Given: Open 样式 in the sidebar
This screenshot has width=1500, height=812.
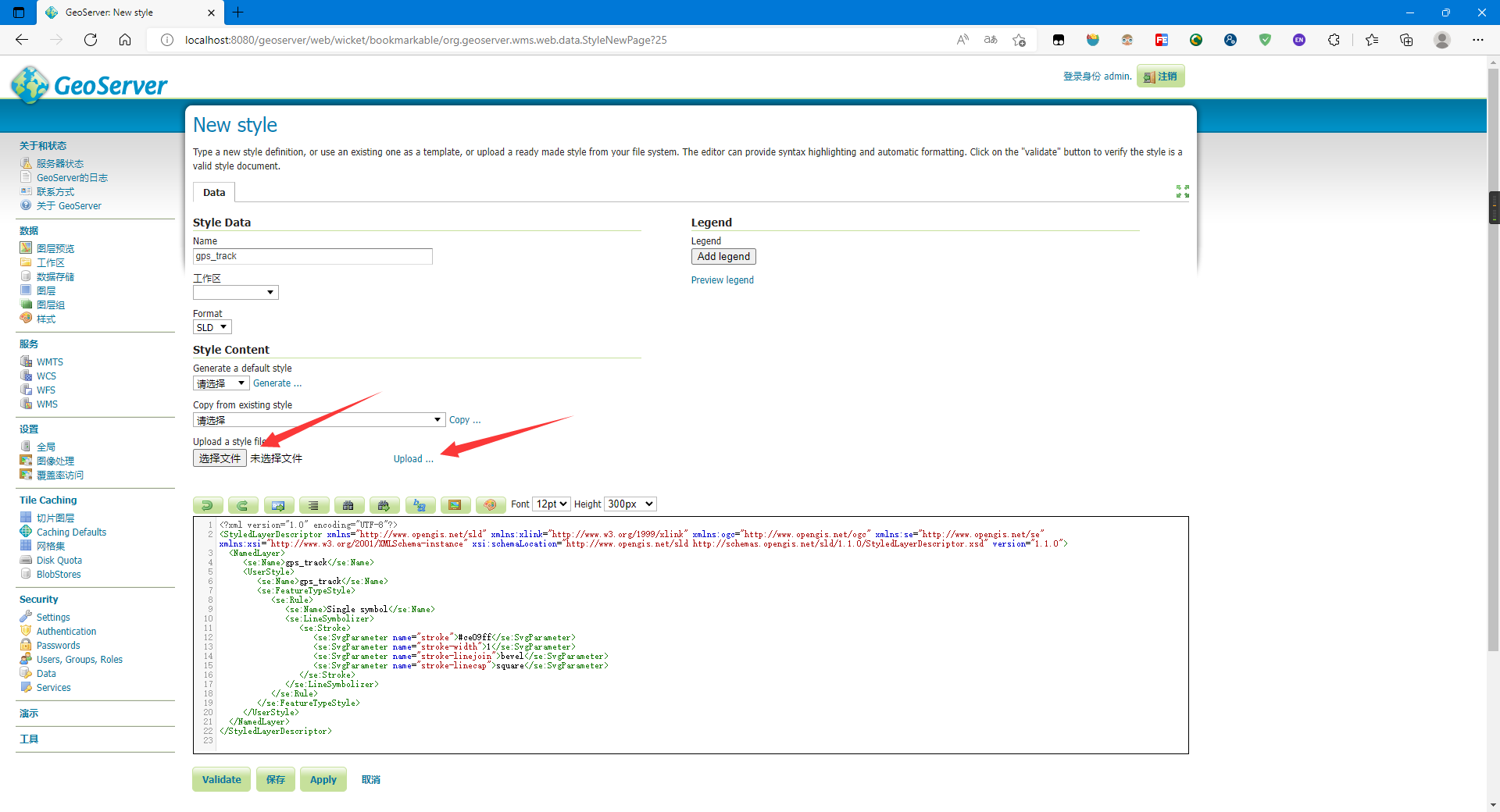Looking at the screenshot, I should coord(46,319).
